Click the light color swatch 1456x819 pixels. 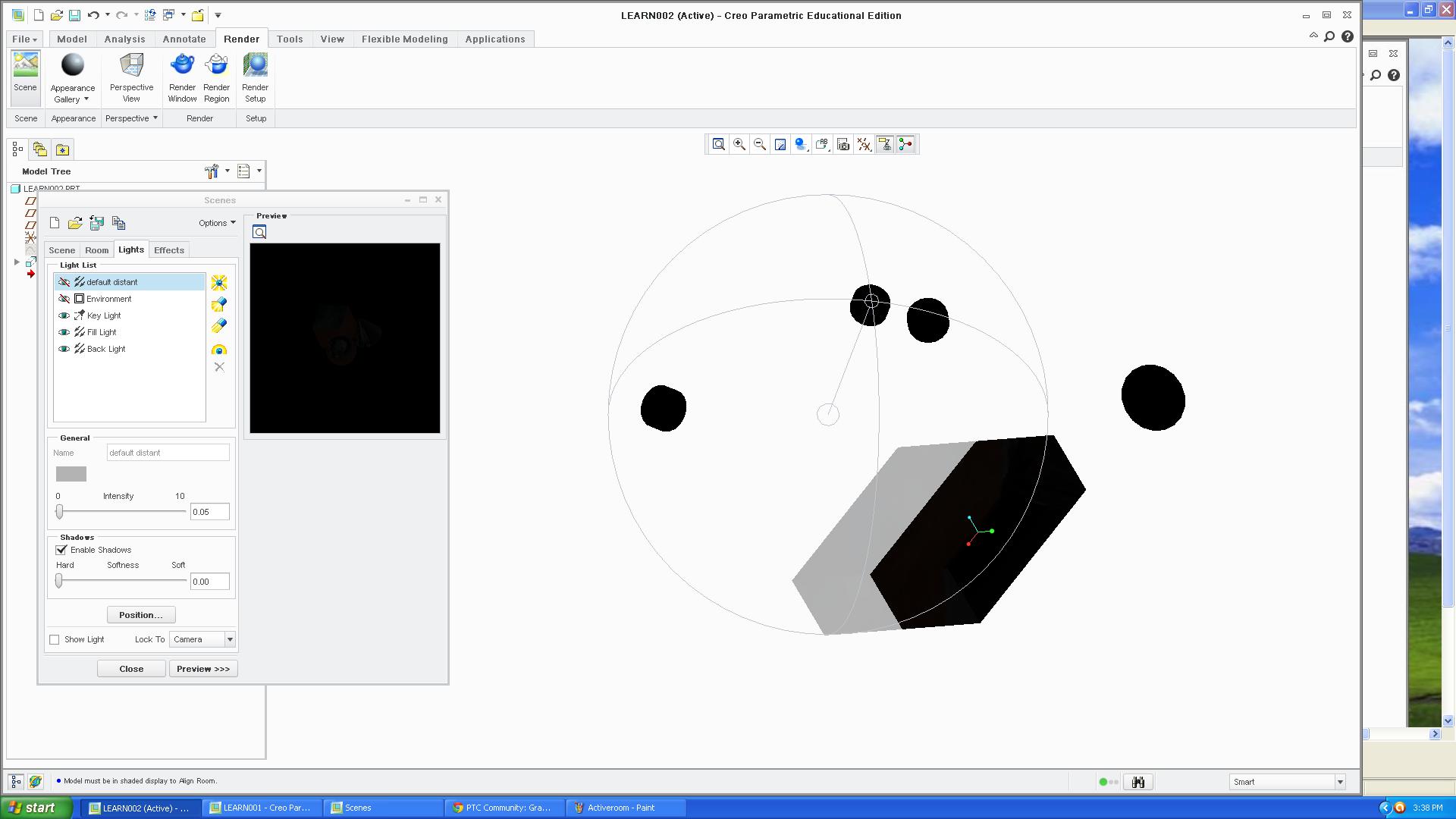(71, 474)
